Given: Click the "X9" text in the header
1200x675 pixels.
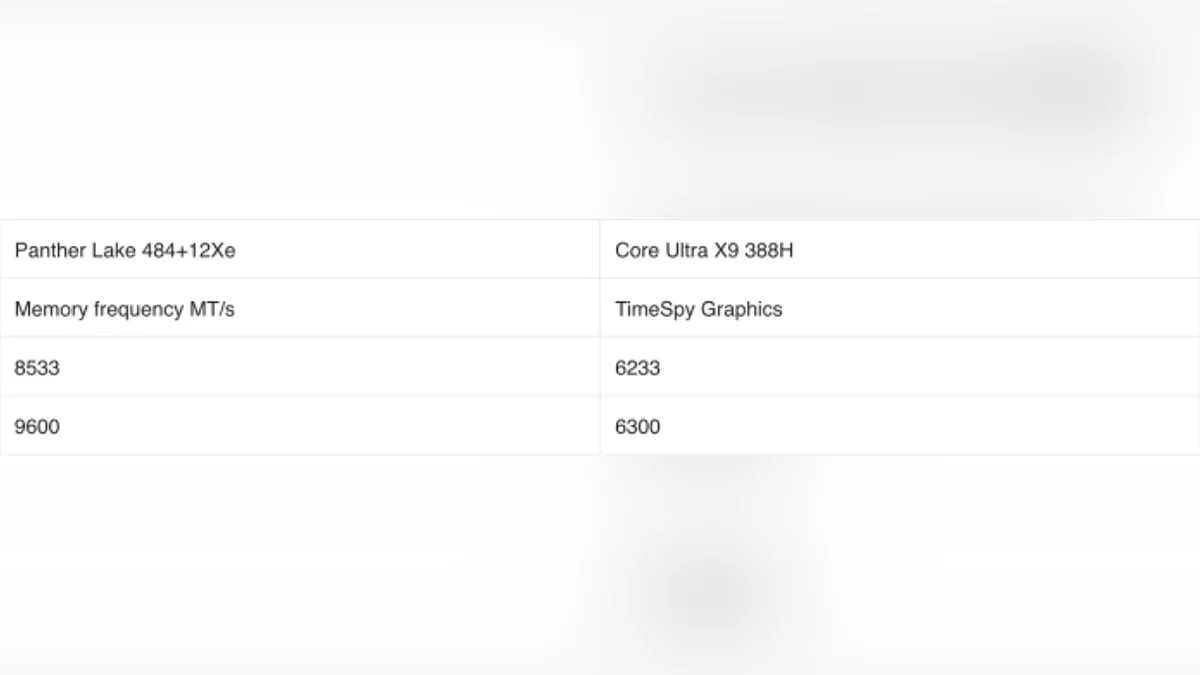Looking at the screenshot, I should 726,250.
